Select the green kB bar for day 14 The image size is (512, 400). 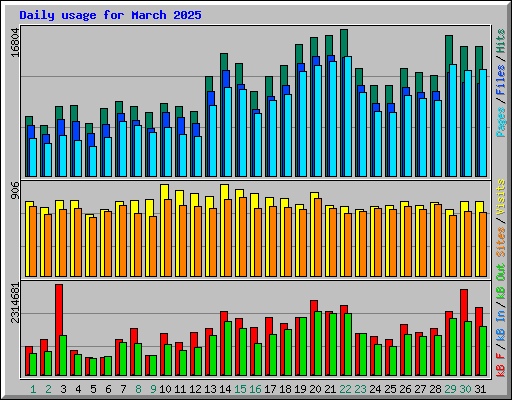[228, 349]
